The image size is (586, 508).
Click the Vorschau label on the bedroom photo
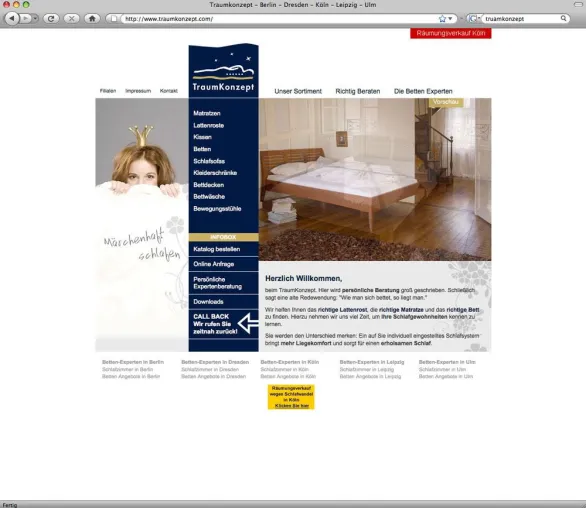pos(446,102)
